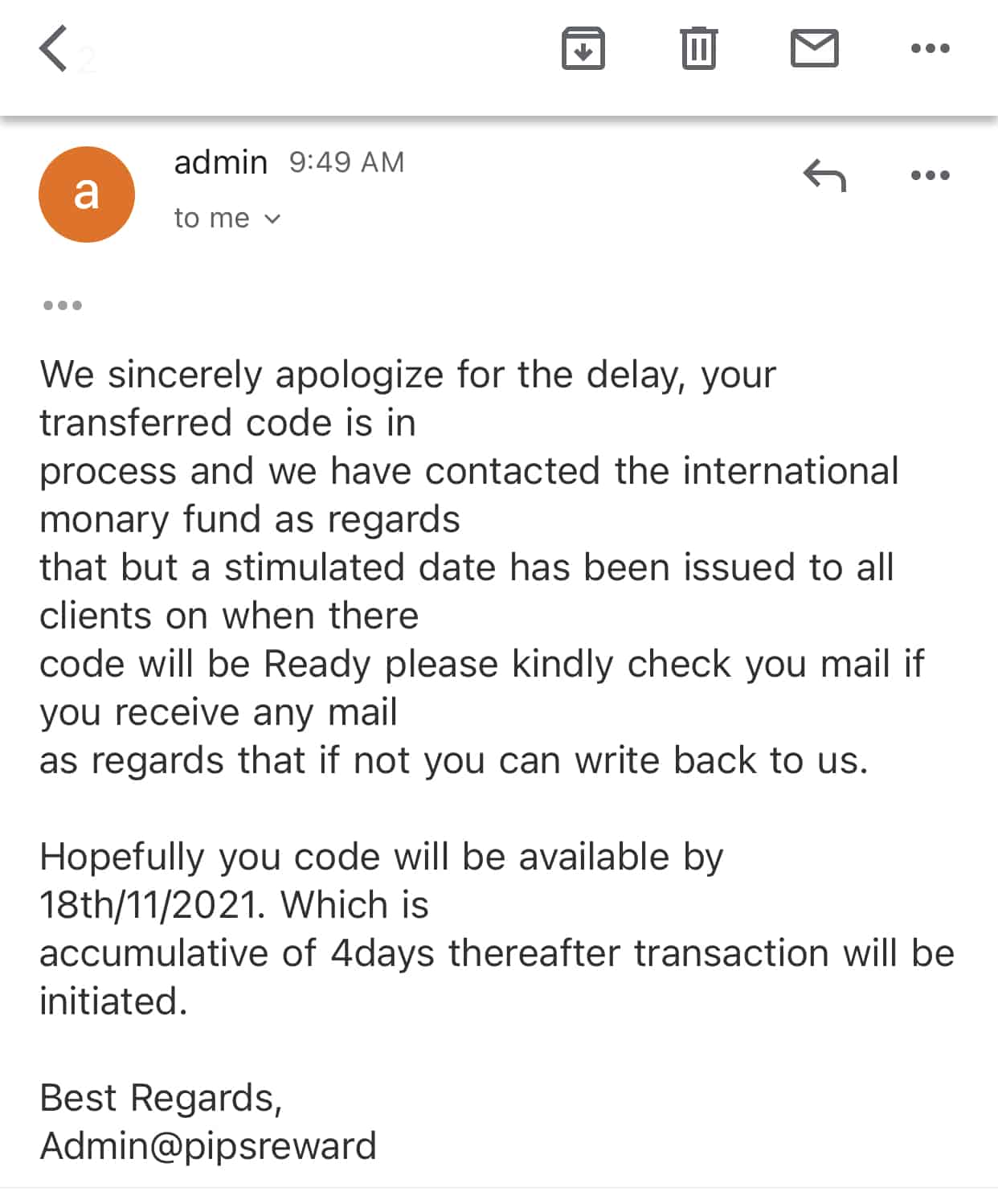Screen dimensions: 998x1204
Task: Tap the 'accumulative of 4days' line
Action: point(497,953)
